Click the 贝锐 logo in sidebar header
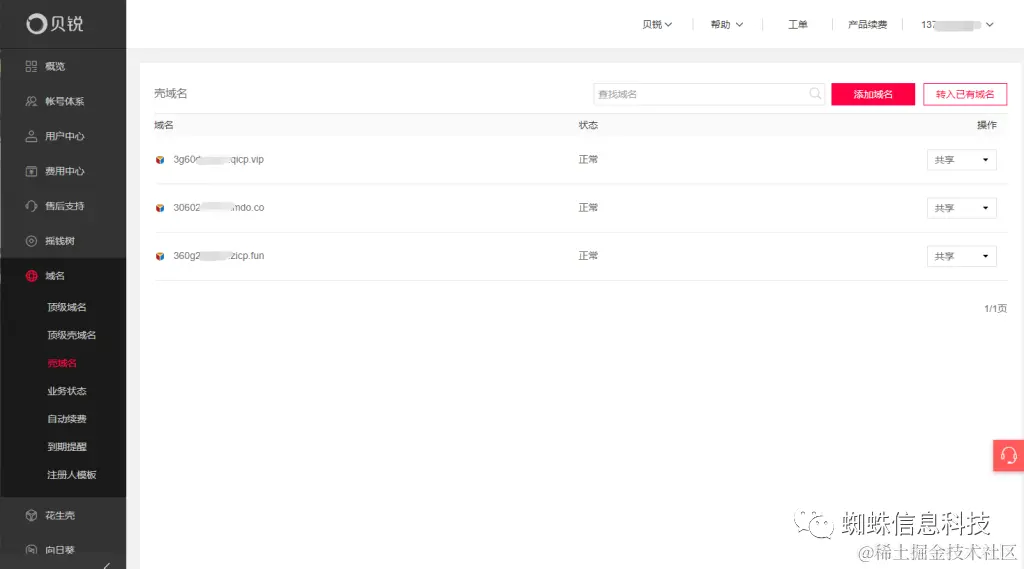This screenshot has width=1024, height=569. point(55,24)
